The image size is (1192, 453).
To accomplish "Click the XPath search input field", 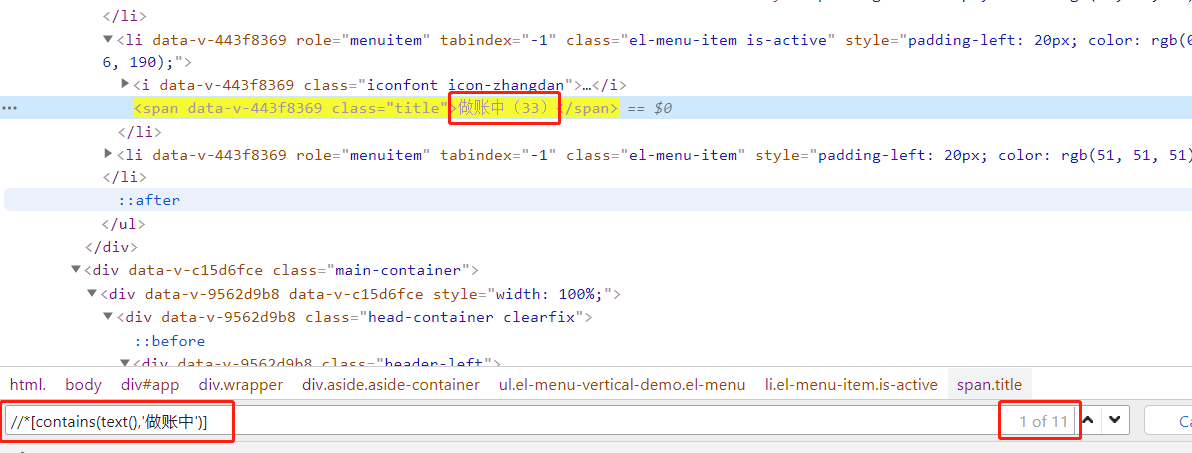I will (502, 420).
